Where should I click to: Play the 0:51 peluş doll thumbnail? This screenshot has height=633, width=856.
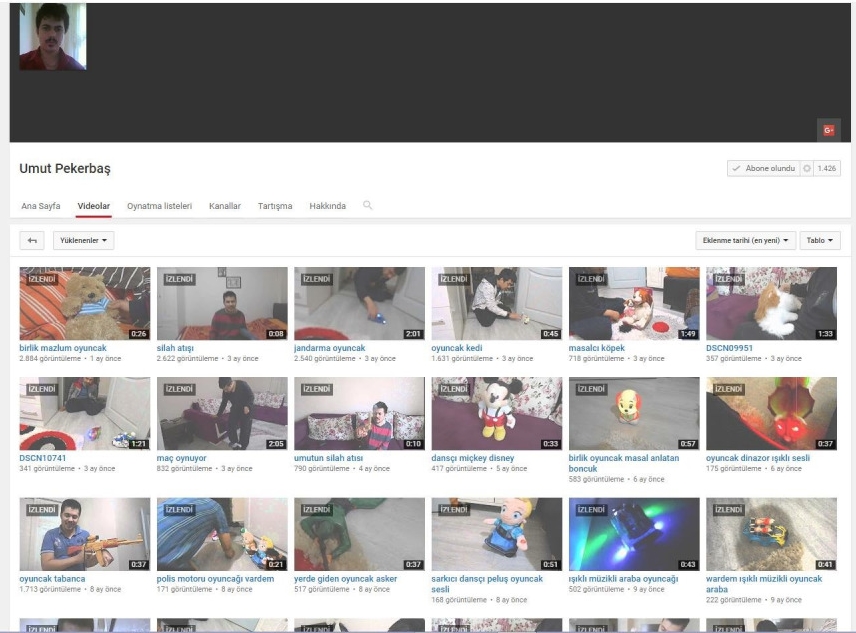tap(497, 534)
